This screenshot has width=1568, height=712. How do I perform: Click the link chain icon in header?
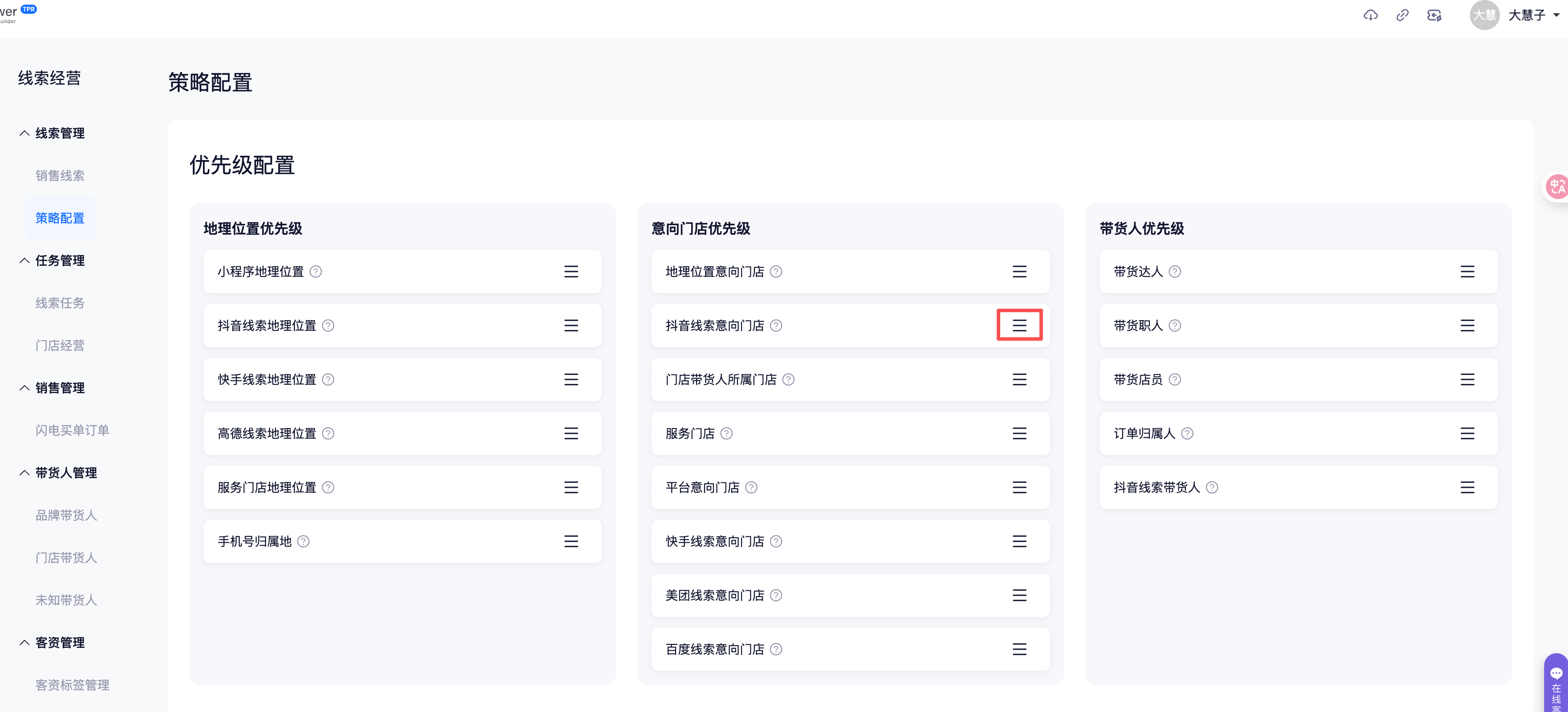point(1403,15)
